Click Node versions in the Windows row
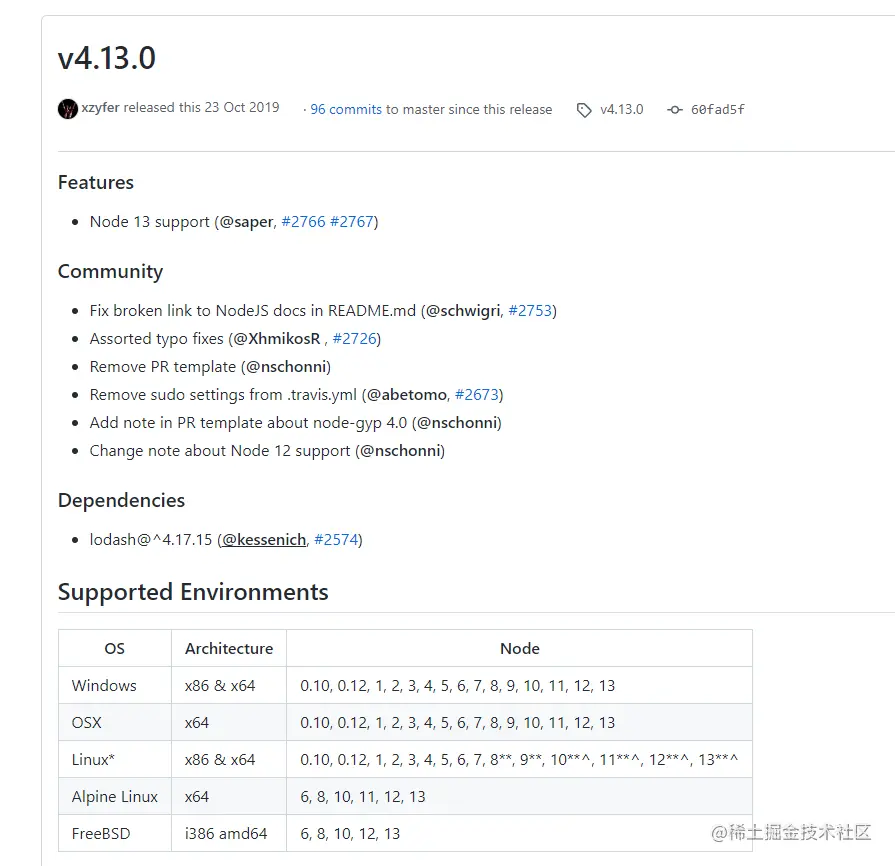895x866 pixels. coord(519,685)
